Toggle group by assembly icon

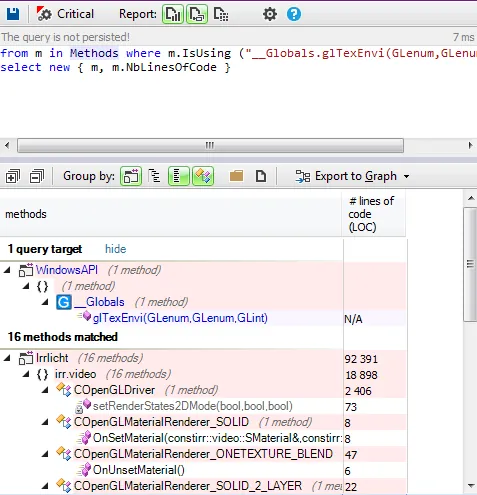click(x=131, y=176)
